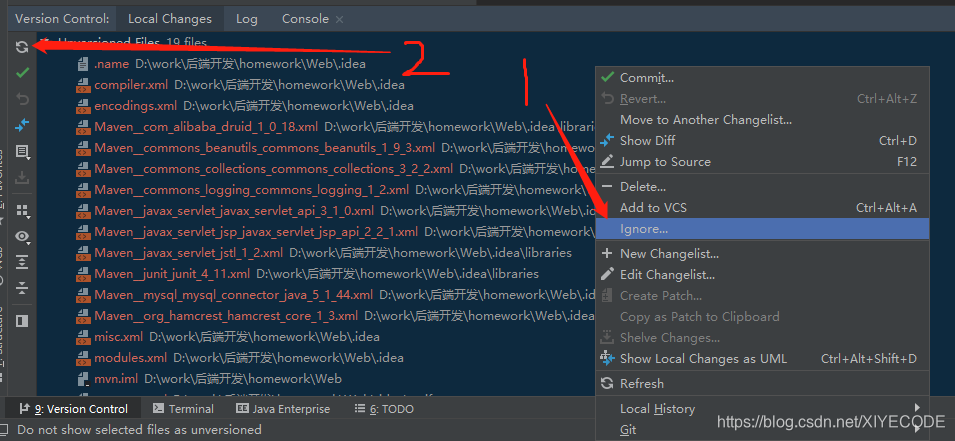Choose Create Patch... in the context menu
This screenshot has height=441, width=955.
point(762,296)
